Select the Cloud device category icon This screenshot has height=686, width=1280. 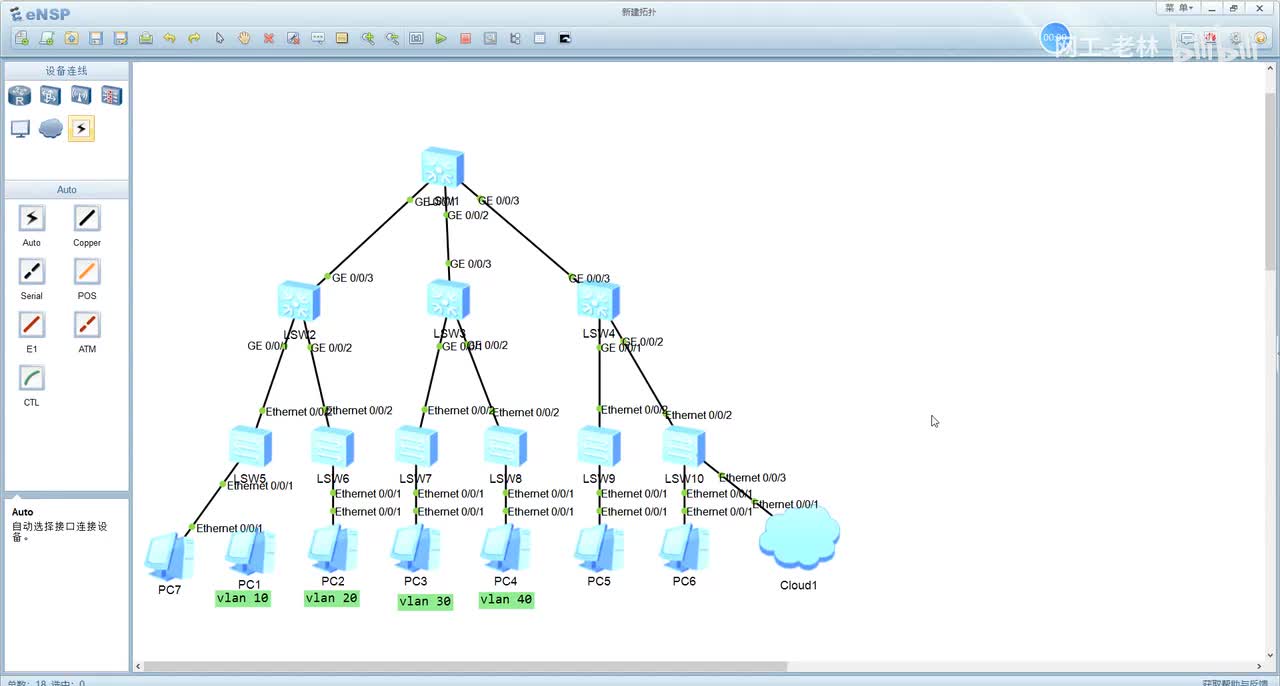(x=51, y=129)
